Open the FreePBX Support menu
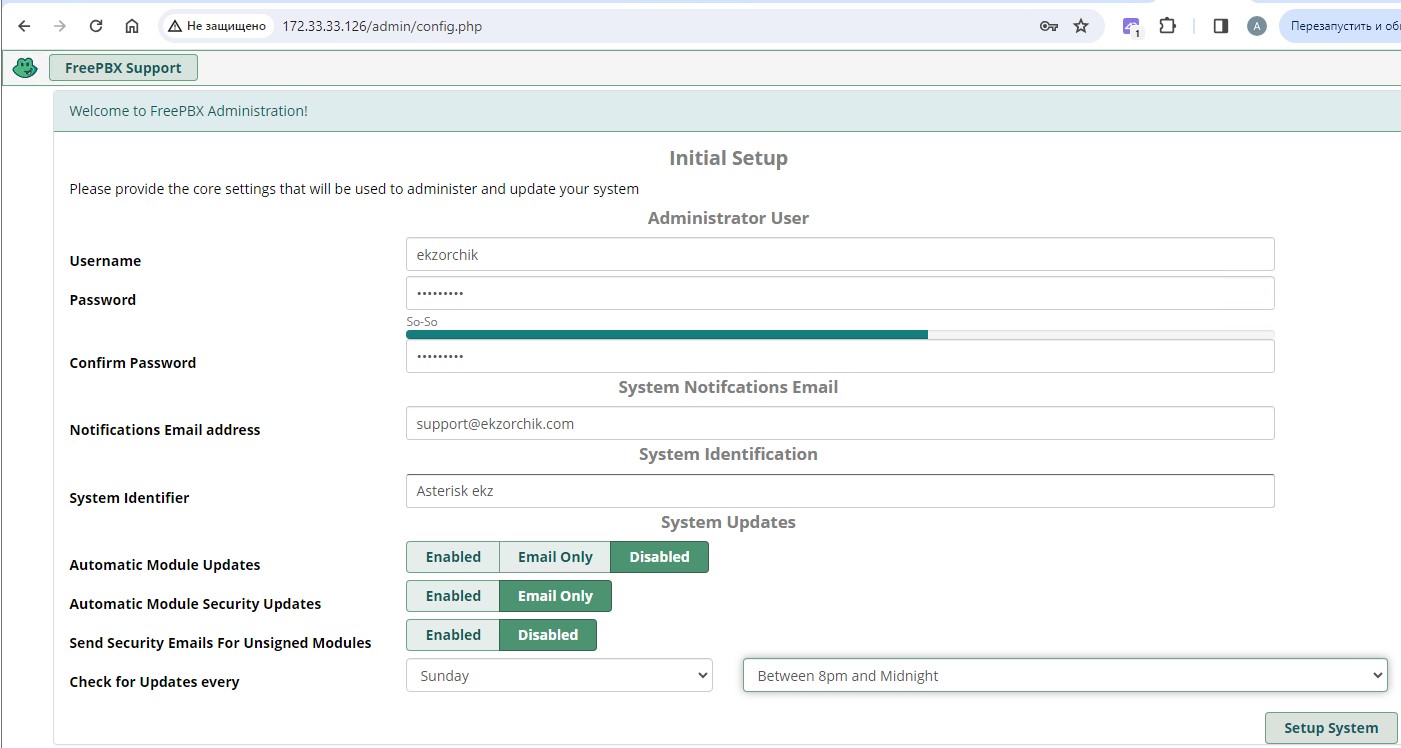 pos(123,68)
